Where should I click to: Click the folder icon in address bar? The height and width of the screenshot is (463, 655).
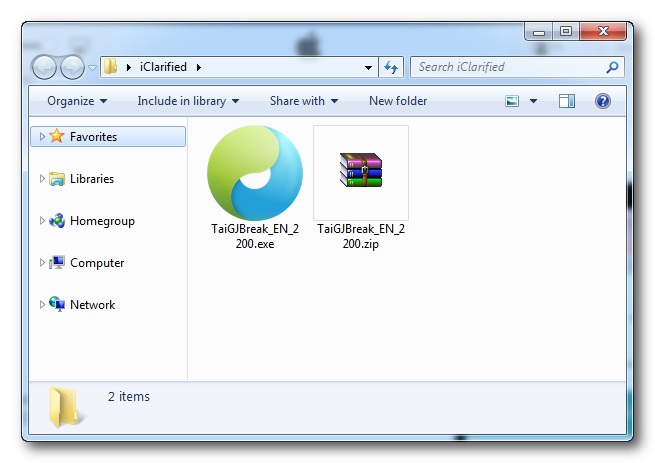(x=111, y=66)
